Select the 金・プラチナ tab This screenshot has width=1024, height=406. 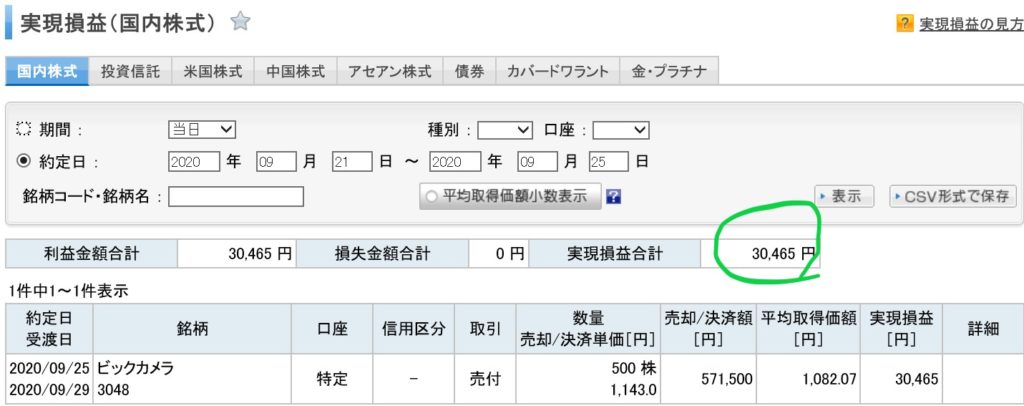coord(669,72)
